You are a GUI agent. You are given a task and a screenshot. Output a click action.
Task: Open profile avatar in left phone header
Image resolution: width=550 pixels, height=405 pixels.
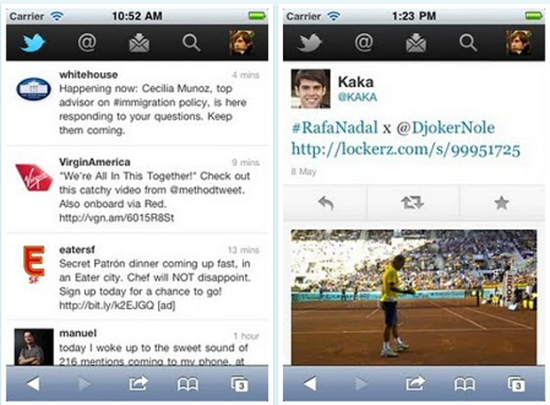click(242, 43)
